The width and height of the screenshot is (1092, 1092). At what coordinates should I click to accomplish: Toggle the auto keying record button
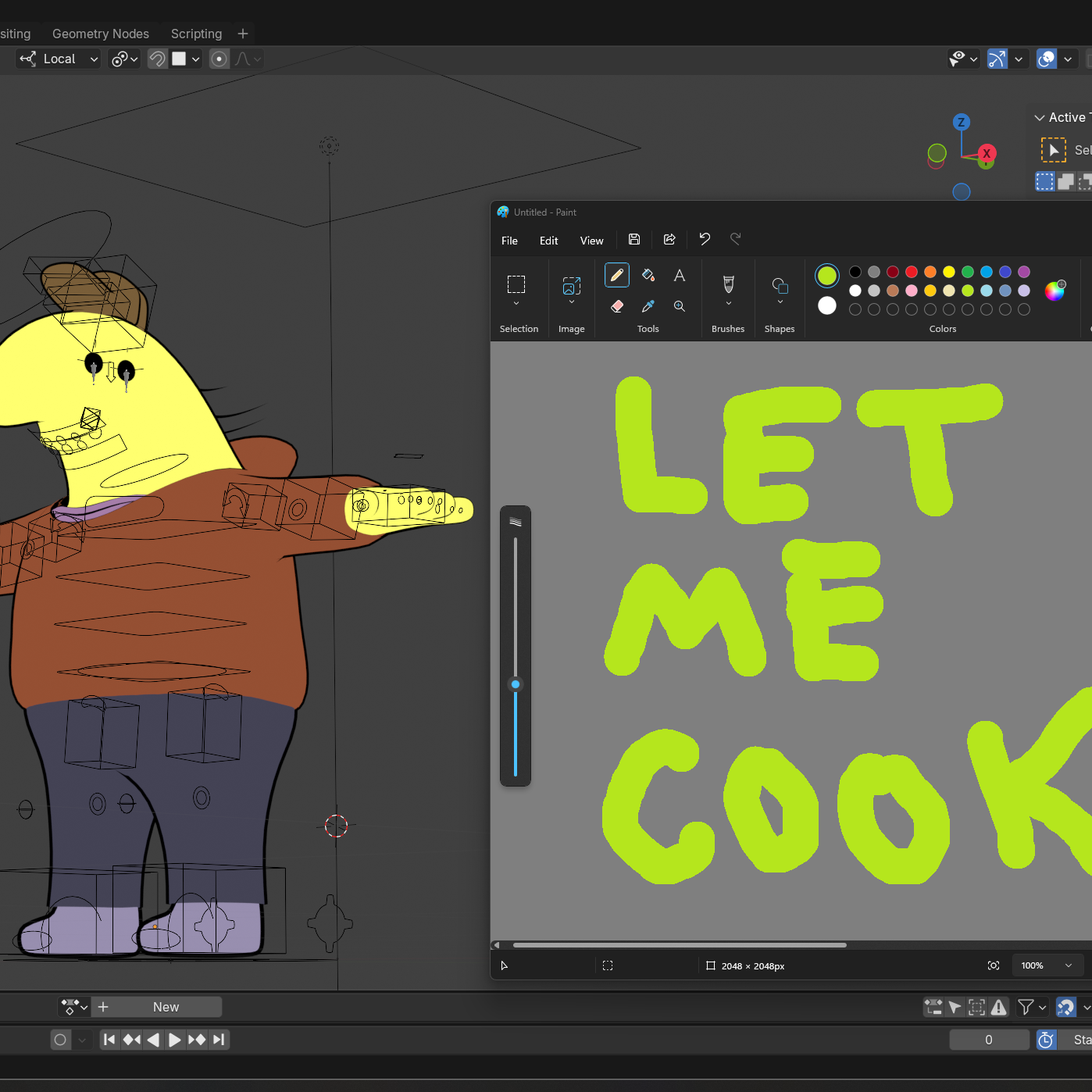click(x=60, y=1040)
